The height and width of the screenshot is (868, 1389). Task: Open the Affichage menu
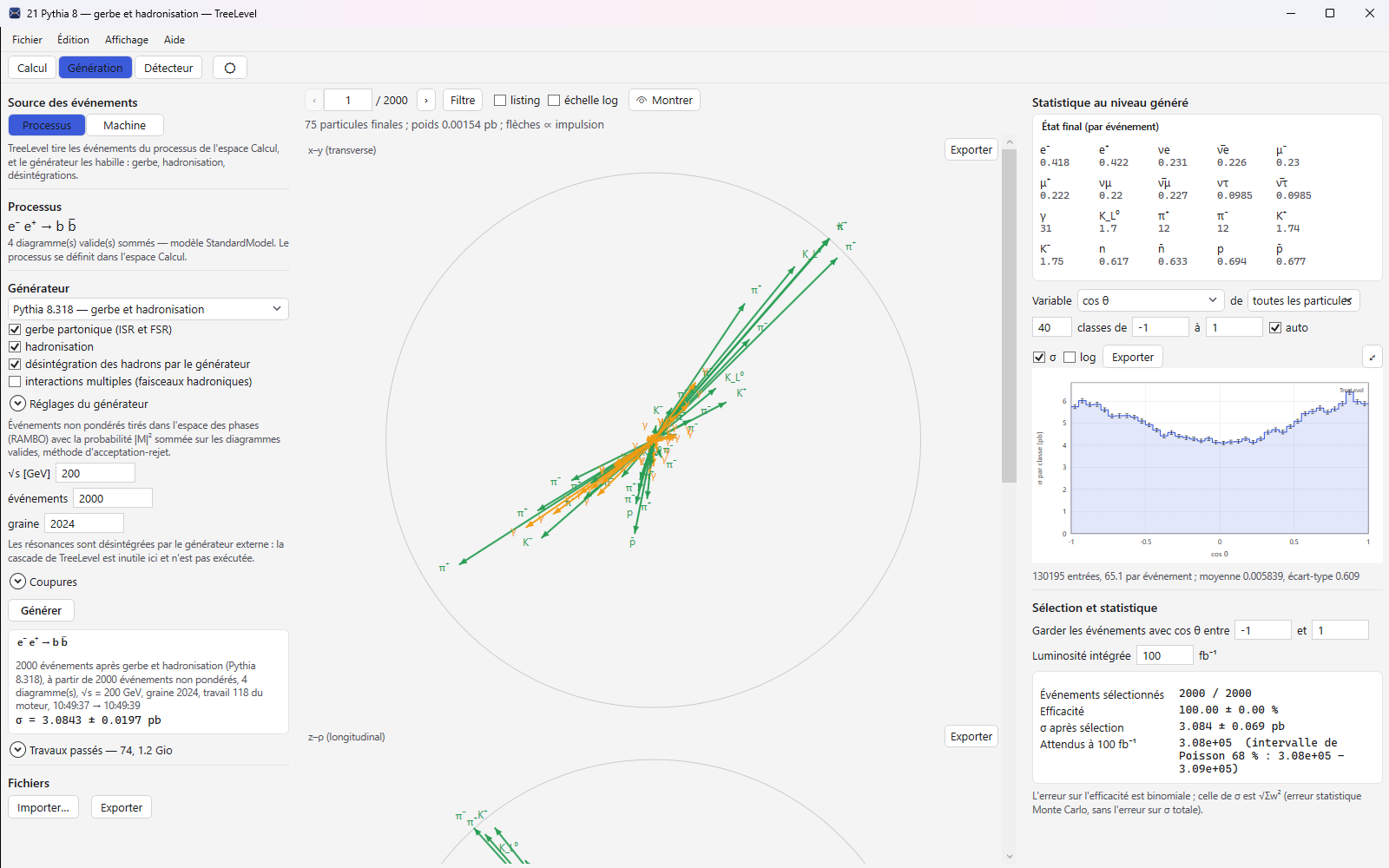click(127, 40)
